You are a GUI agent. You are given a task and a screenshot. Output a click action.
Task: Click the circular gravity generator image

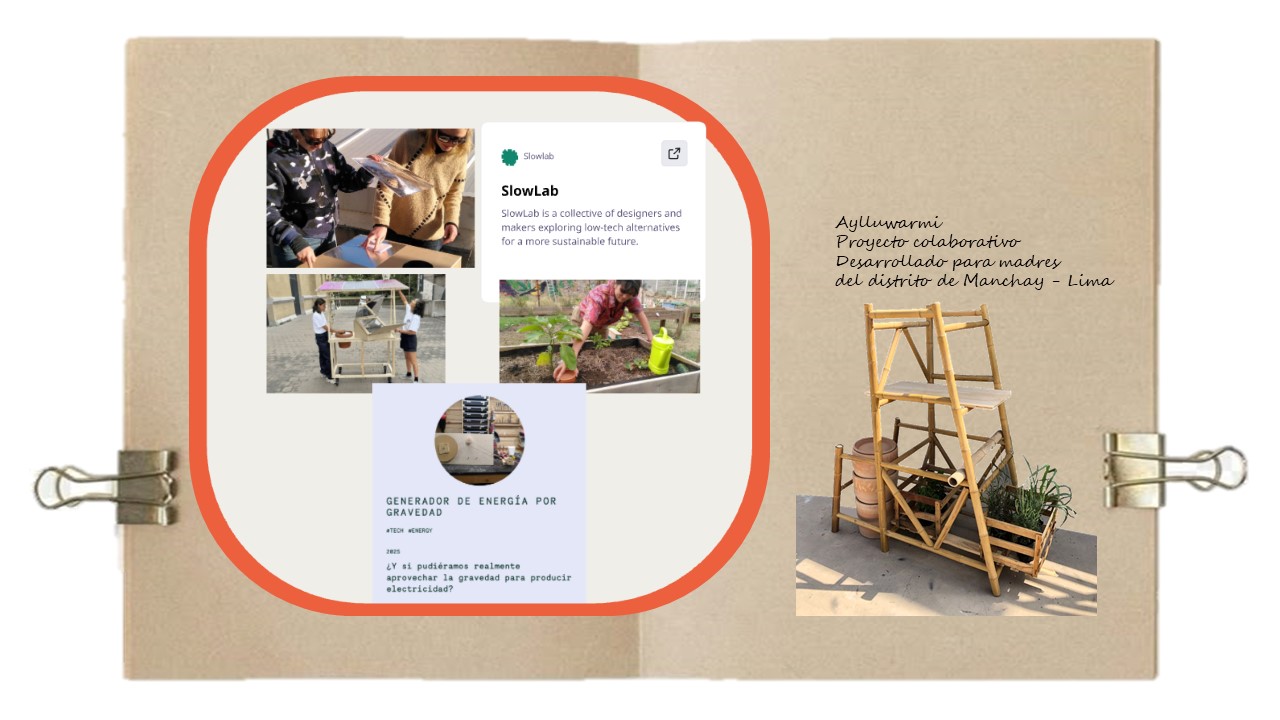(479, 440)
